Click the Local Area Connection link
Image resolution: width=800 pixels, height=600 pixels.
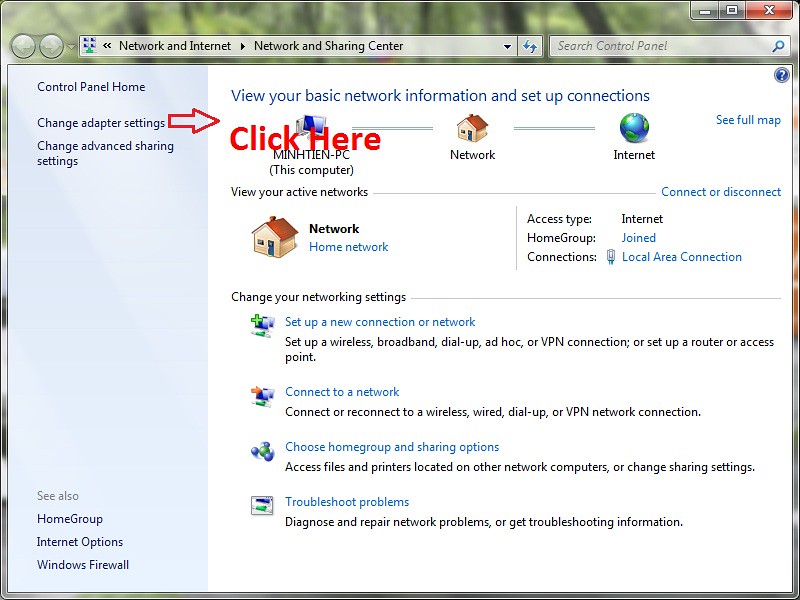(681, 257)
